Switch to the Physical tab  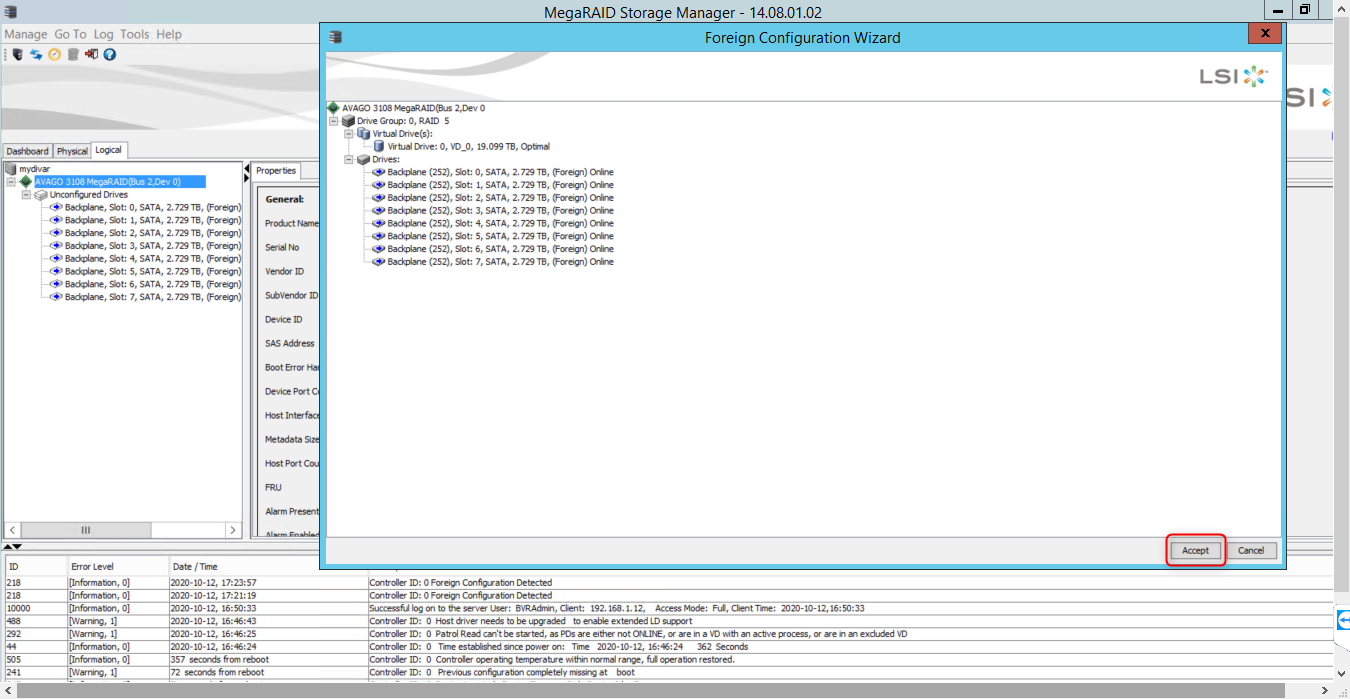coord(72,151)
